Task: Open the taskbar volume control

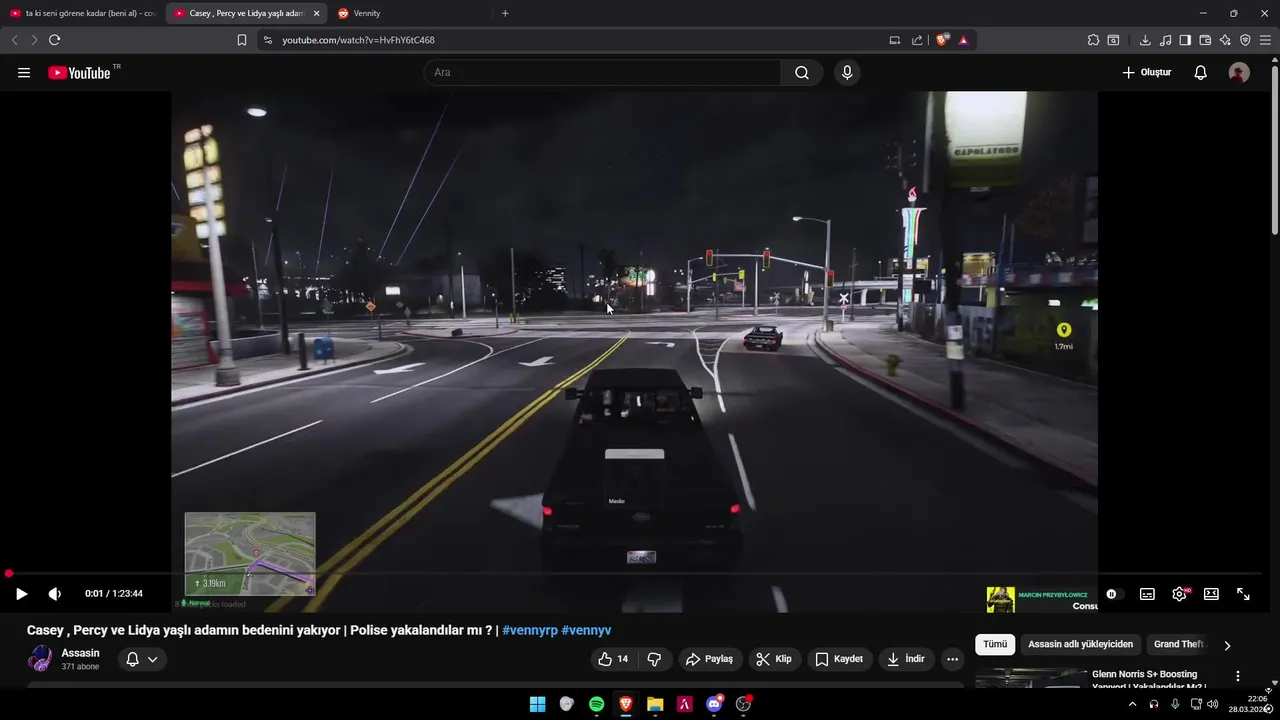Action: tap(1212, 704)
